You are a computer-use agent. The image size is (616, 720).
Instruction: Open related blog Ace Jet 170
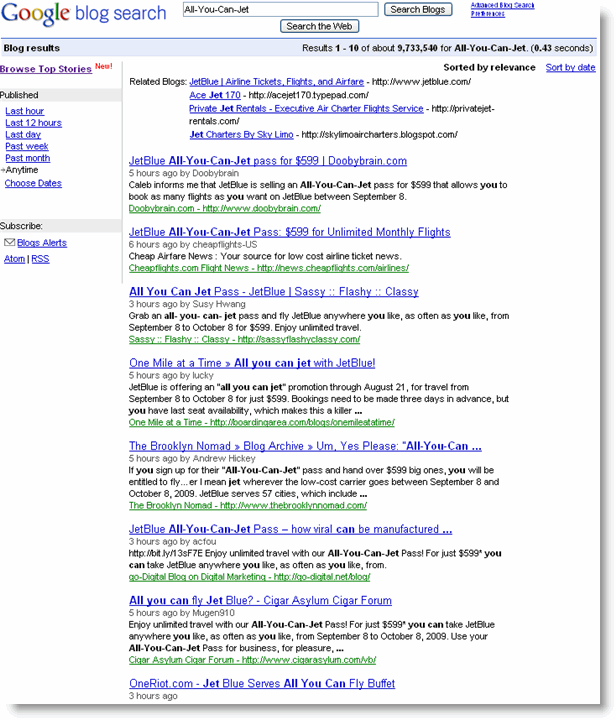[215, 95]
